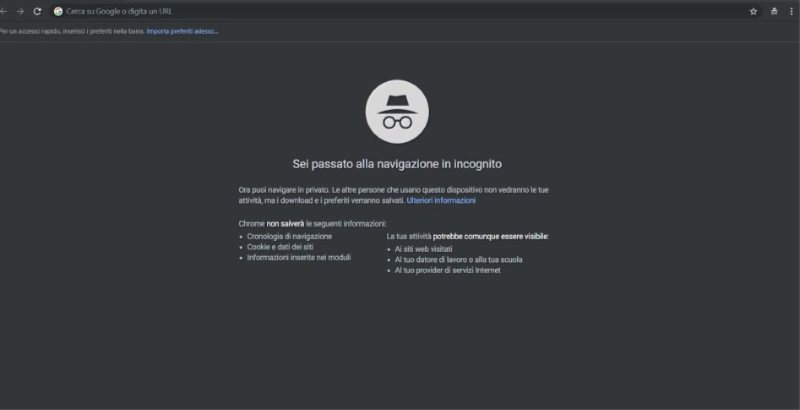Click 'La tua attività potrebbe comunque essere visibile'
Screen dimensions: 800x410
(467, 237)
